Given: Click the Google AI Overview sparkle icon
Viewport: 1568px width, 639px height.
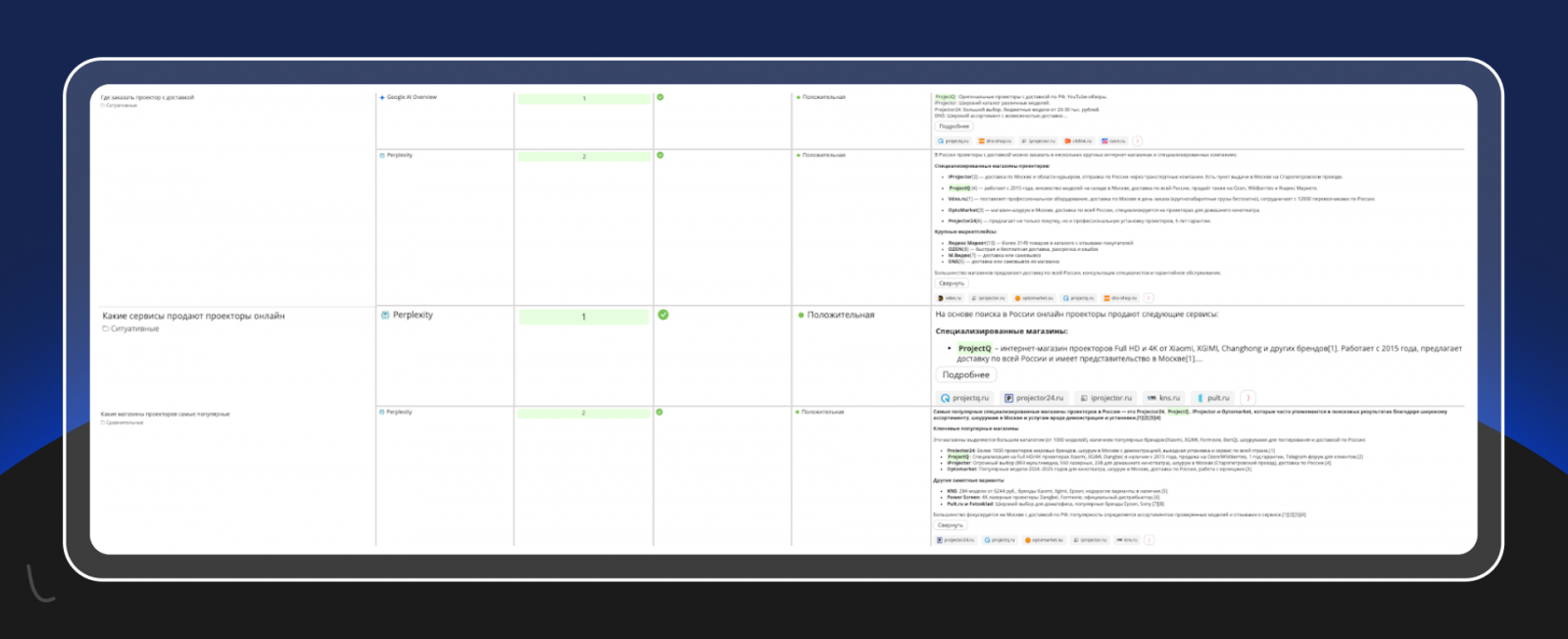Looking at the screenshot, I should coord(382,97).
